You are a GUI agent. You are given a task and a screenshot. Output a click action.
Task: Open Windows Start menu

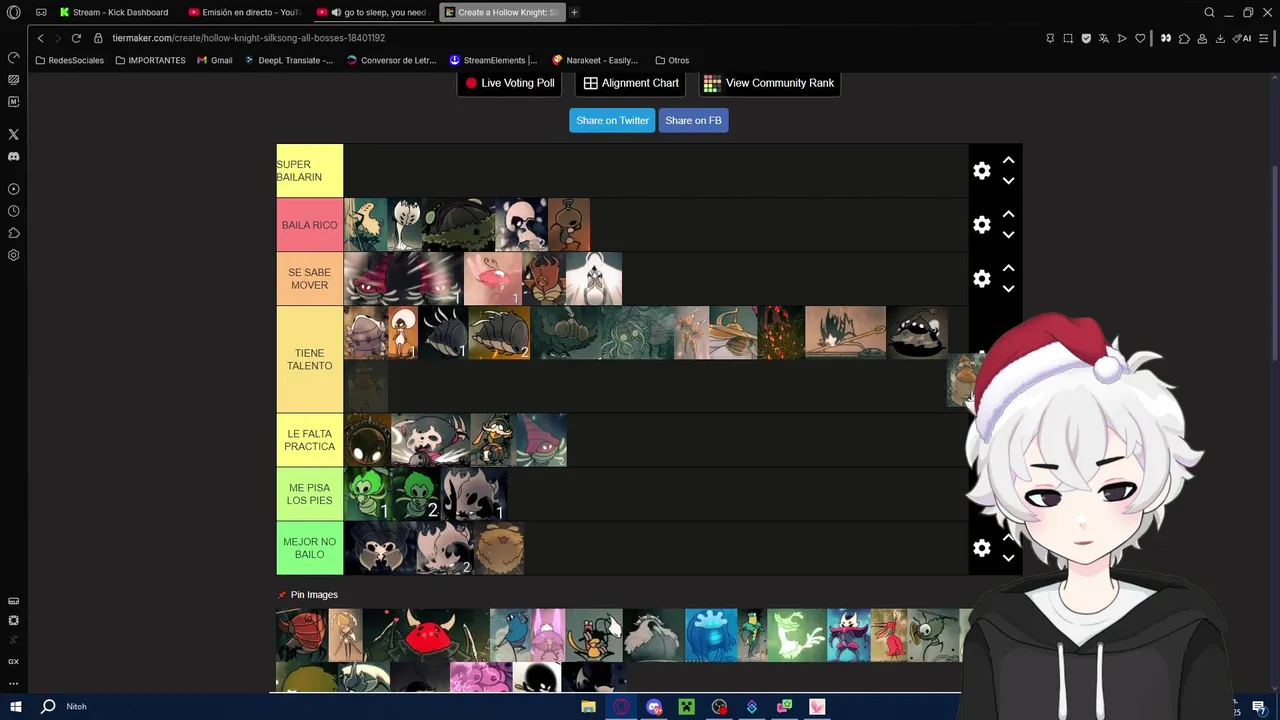pyautogui.click(x=16, y=706)
